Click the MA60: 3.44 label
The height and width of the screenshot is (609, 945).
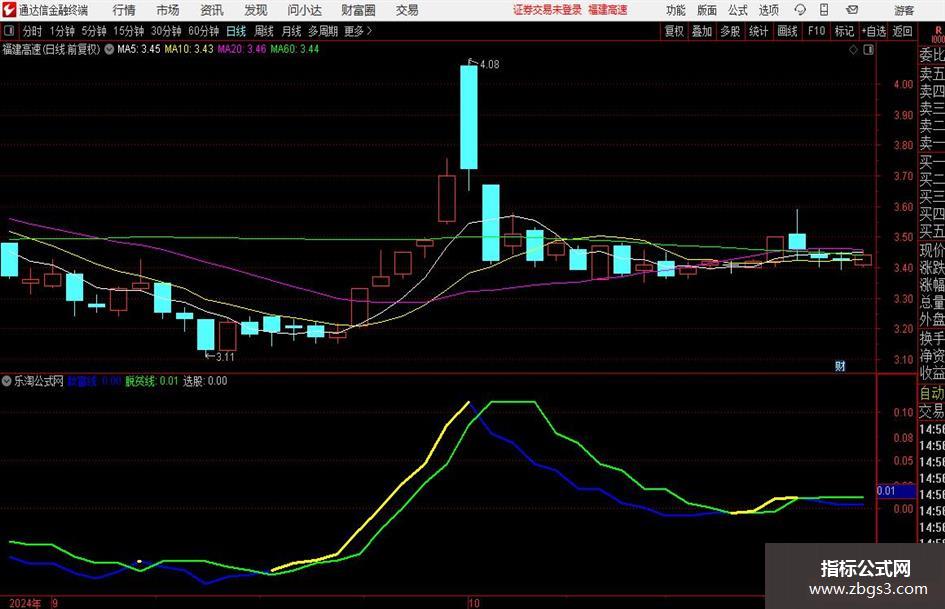pos(295,49)
